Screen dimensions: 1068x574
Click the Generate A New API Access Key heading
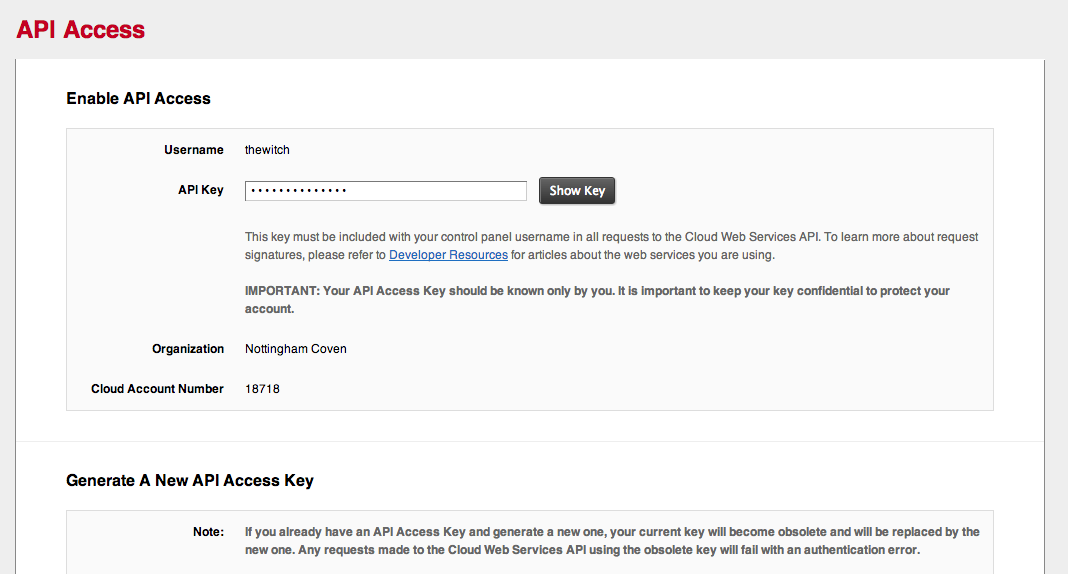click(190, 481)
